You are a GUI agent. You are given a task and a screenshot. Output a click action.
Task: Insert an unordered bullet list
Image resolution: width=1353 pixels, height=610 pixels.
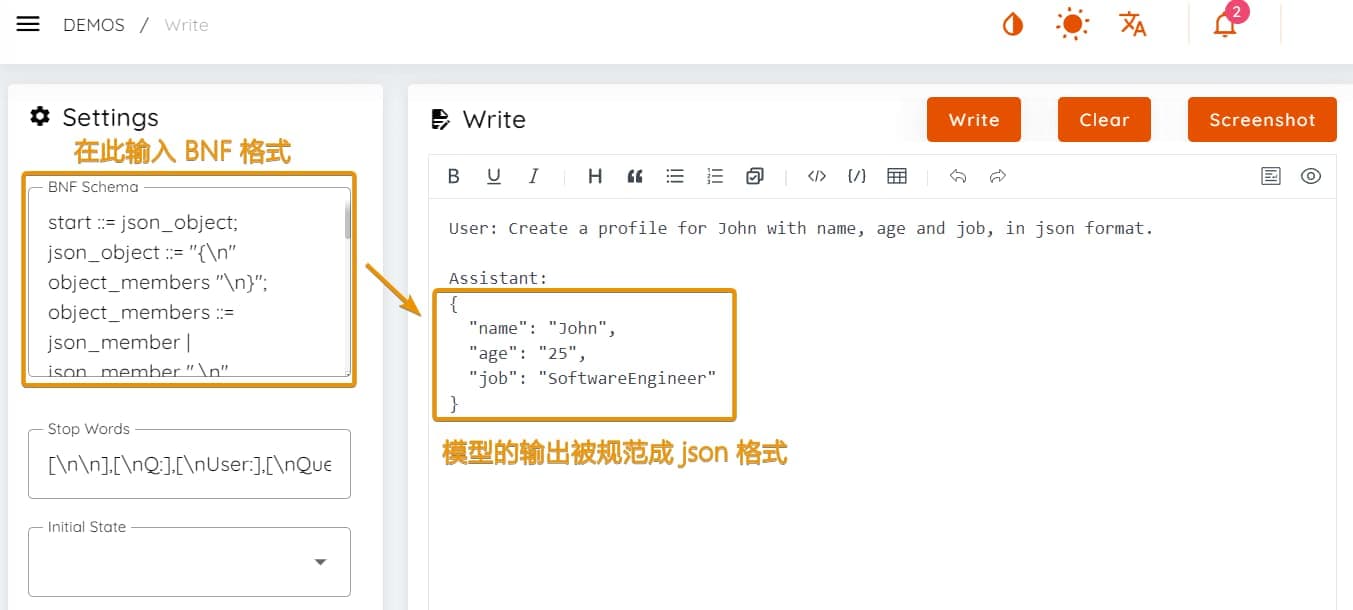675,176
